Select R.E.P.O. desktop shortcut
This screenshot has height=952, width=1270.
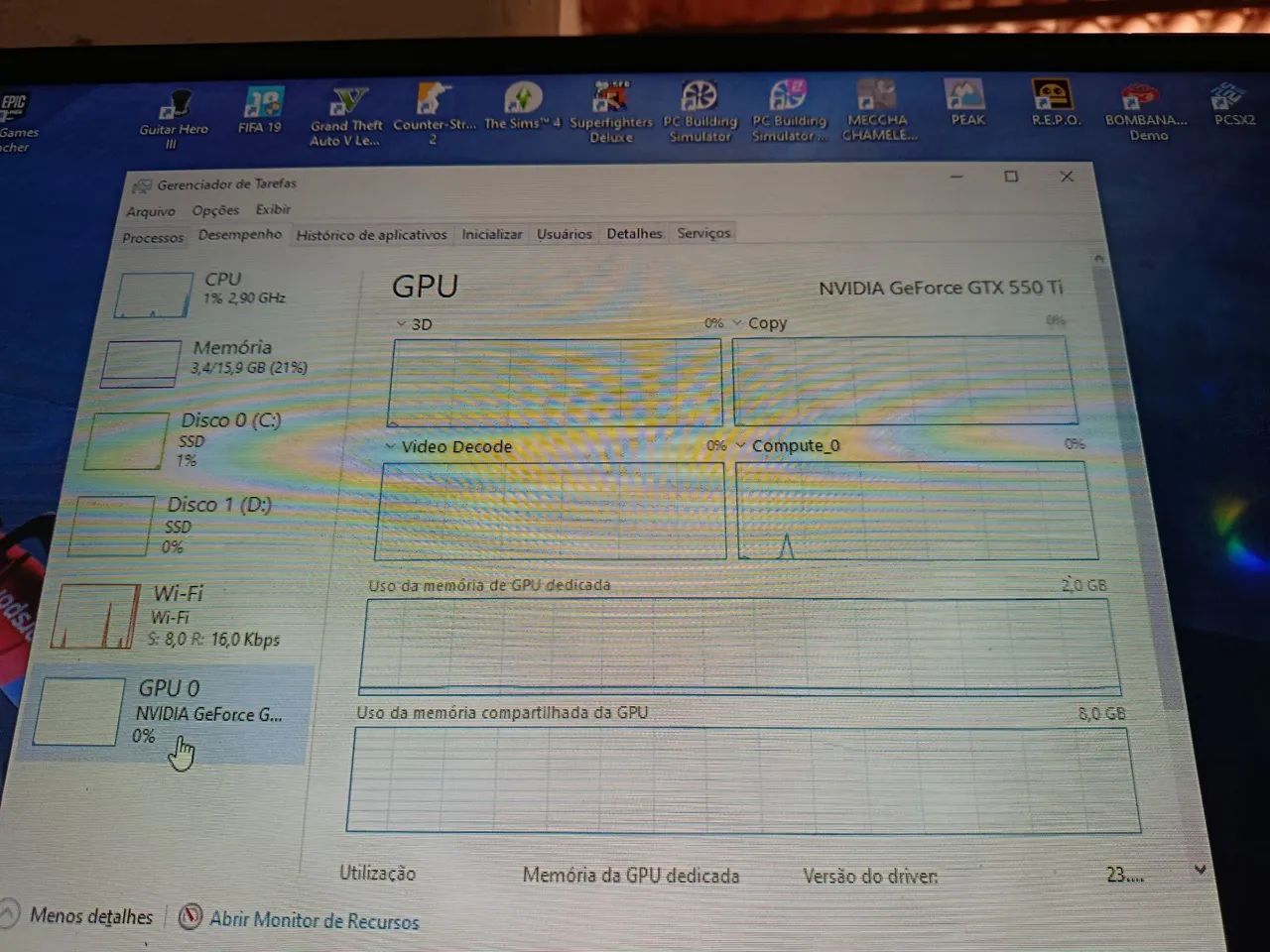click(1055, 103)
